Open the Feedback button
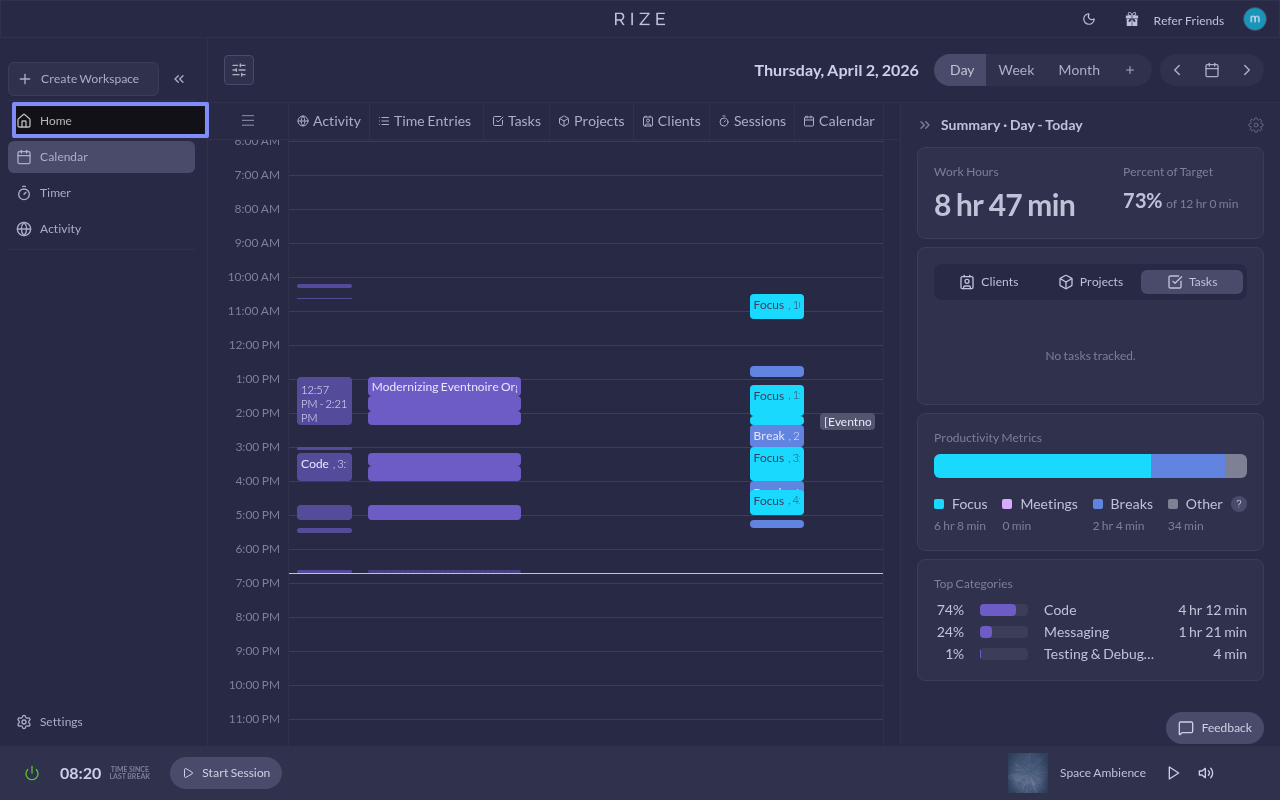1280x800 pixels. (1214, 728)
